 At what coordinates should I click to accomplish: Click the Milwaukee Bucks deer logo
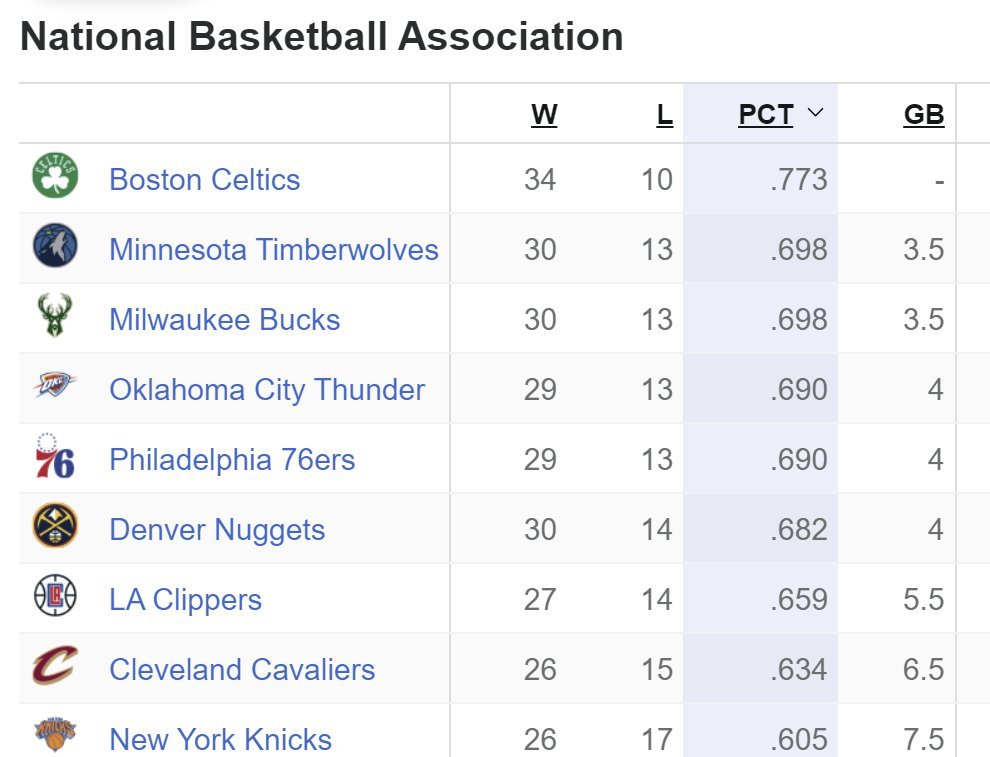tap(55, 316)
